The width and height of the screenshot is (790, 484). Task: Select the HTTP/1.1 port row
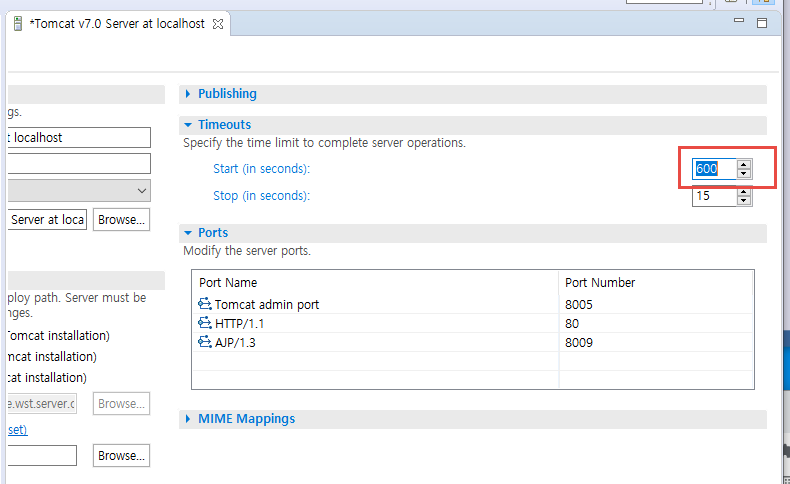(473, 323)
